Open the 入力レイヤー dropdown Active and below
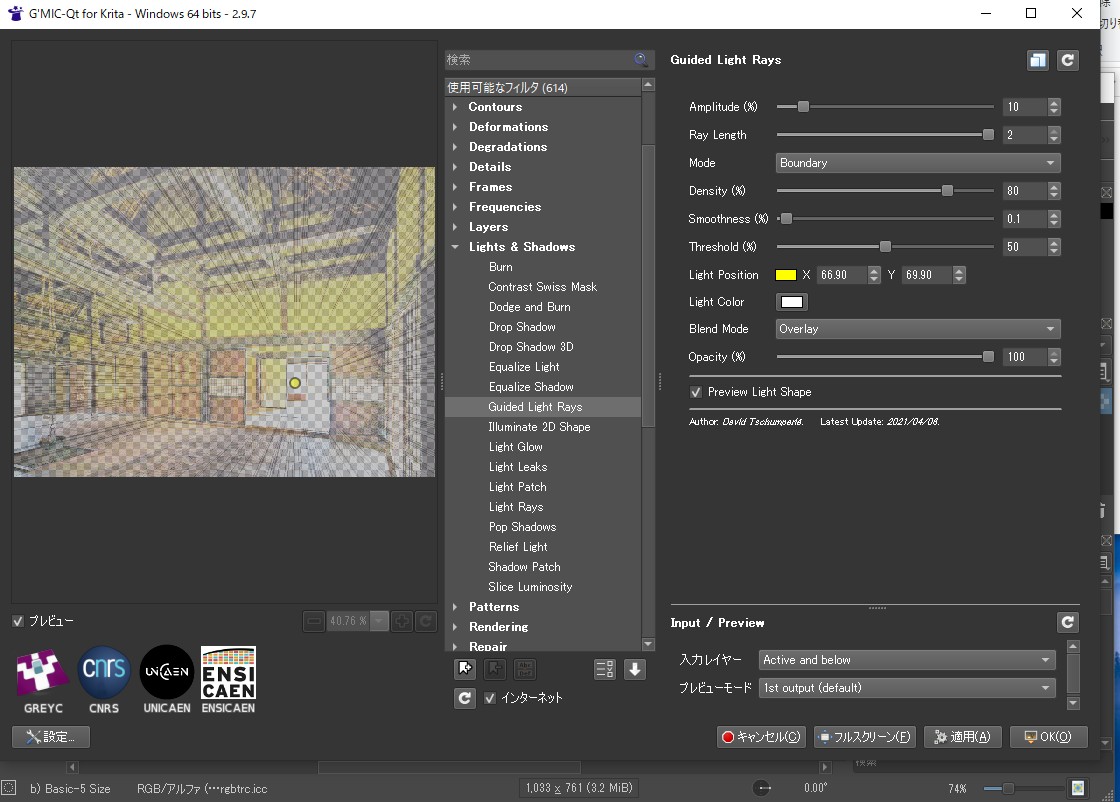Image resolution: width=1120 pixels, height=802 pixels. pos(907,660)
